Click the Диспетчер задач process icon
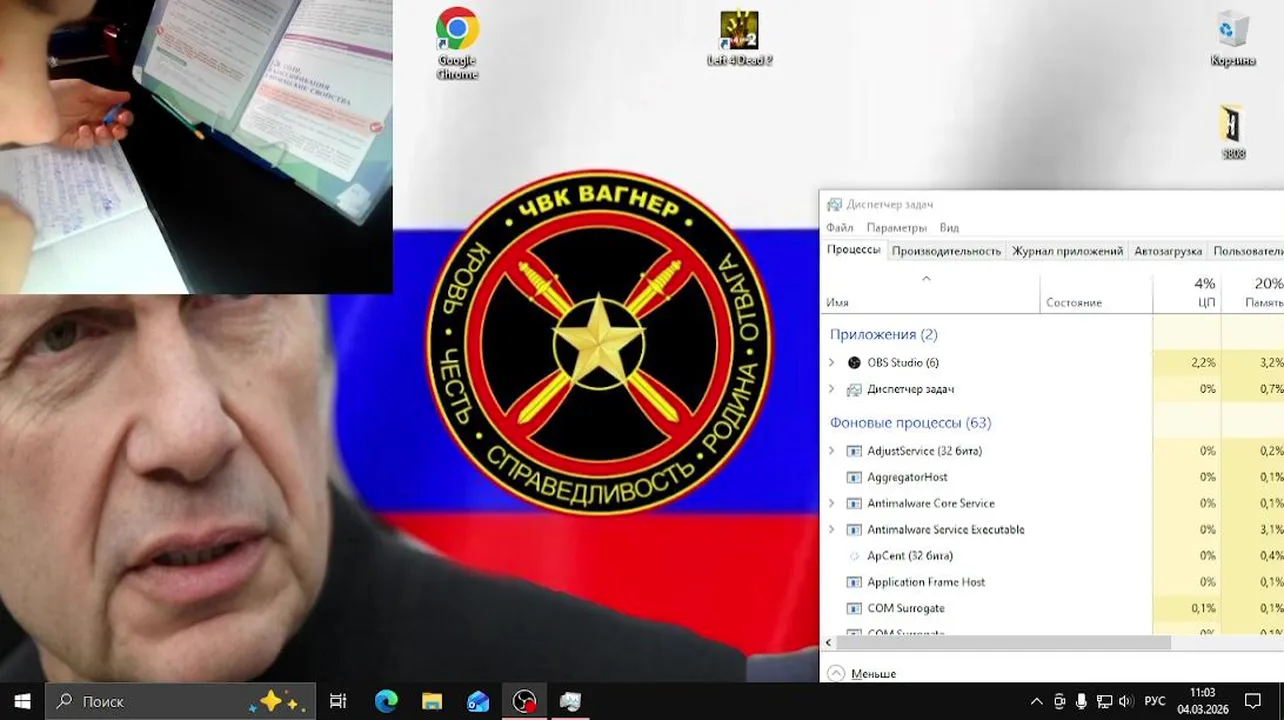Screen dimensions: 1284x720 click(854, 389)
